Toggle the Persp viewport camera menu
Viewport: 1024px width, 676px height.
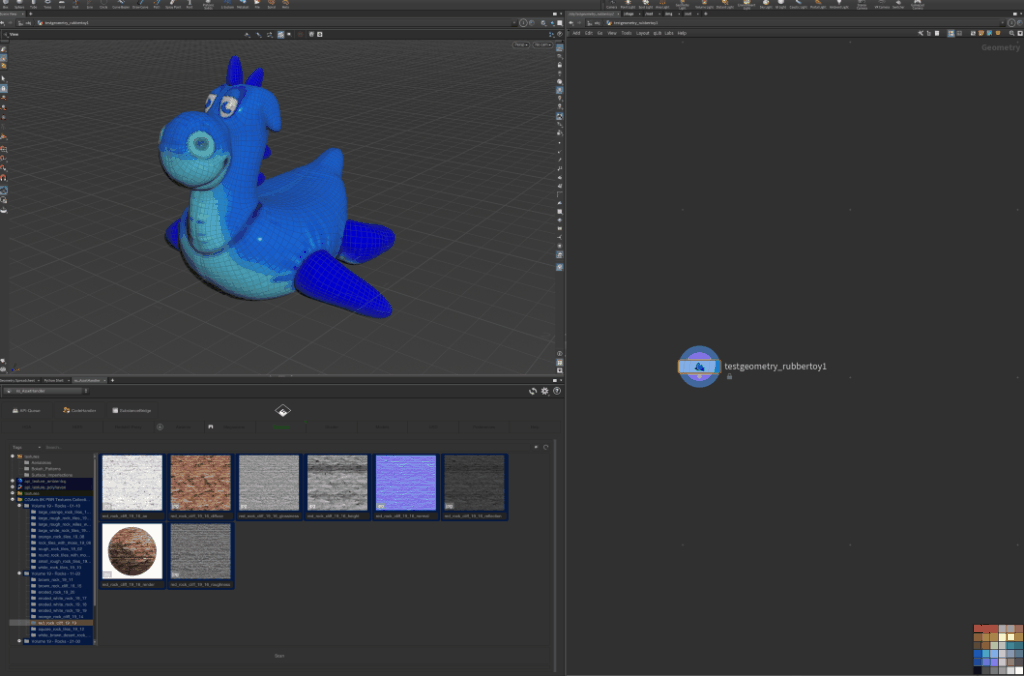tap(521, 45)
